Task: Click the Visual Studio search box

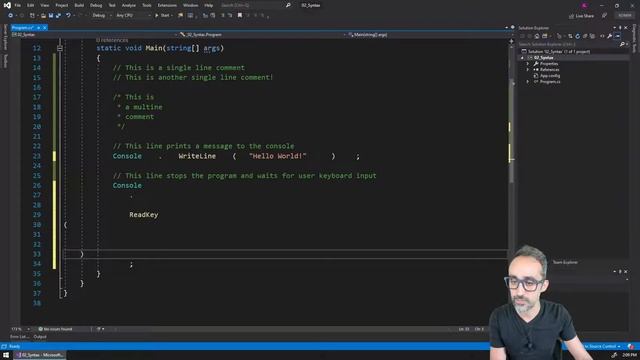Action: 255,5
